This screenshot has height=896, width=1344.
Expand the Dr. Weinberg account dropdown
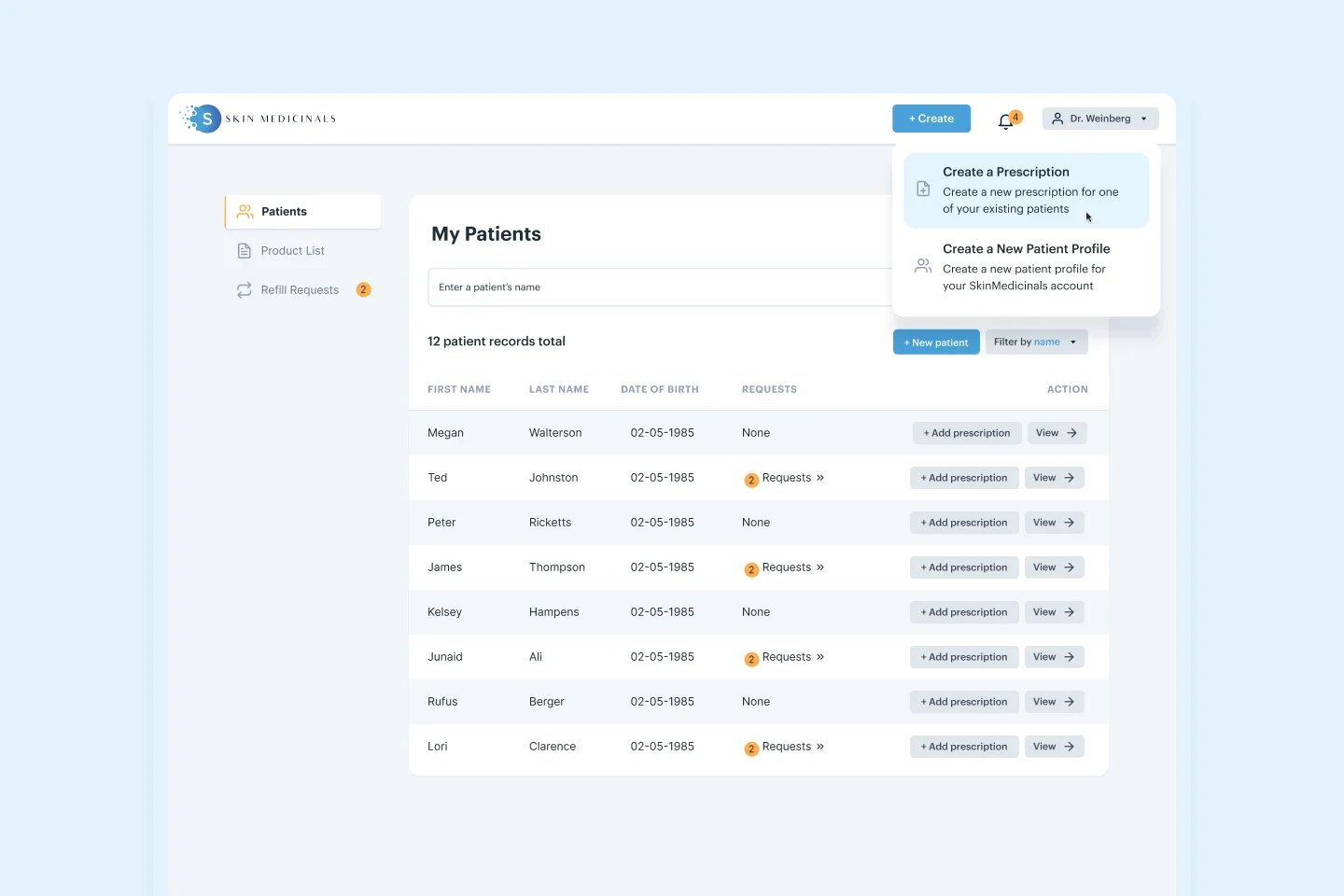(1100, 119)
